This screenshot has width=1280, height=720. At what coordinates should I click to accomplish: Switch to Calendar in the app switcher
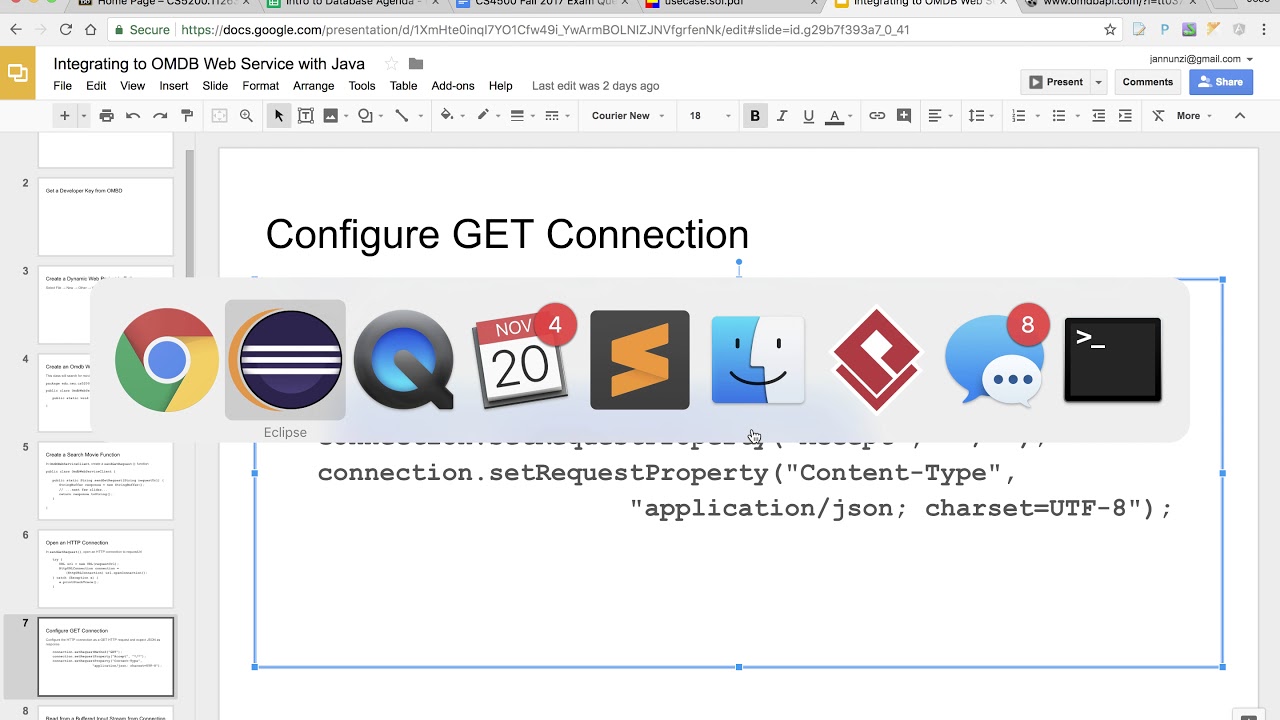pos(521,360)
